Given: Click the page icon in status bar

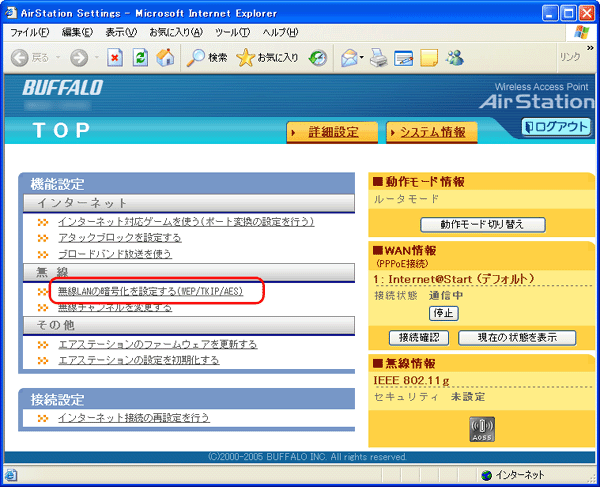Looking at the screenshot, I should click(11, 475).
